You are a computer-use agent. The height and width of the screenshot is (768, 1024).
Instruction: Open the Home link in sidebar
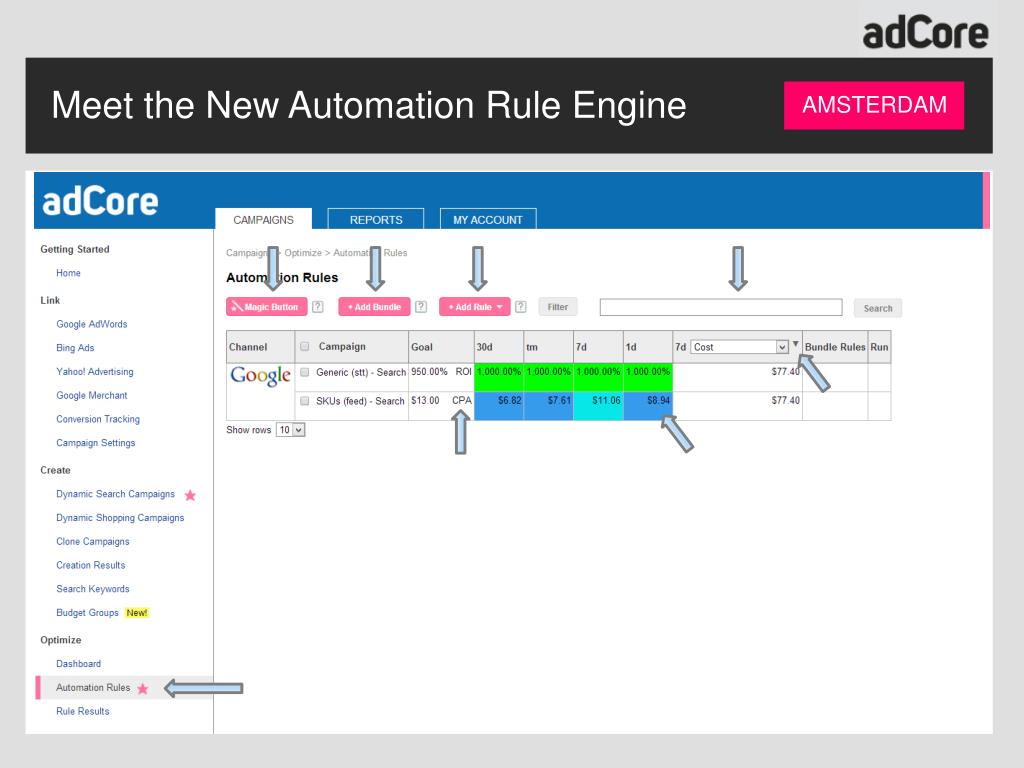[69, 273]
